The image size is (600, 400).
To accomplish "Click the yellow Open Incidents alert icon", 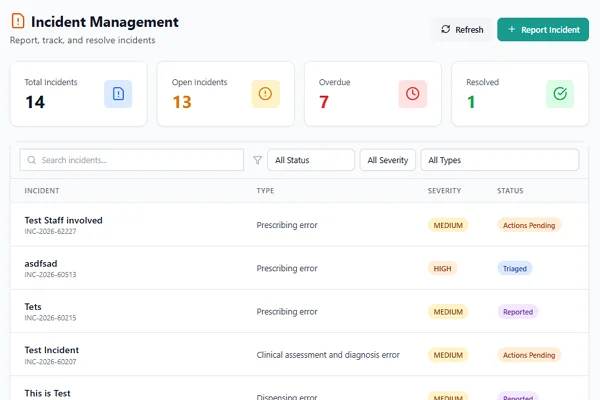I will pyautogui.click(x=265, y=94).
